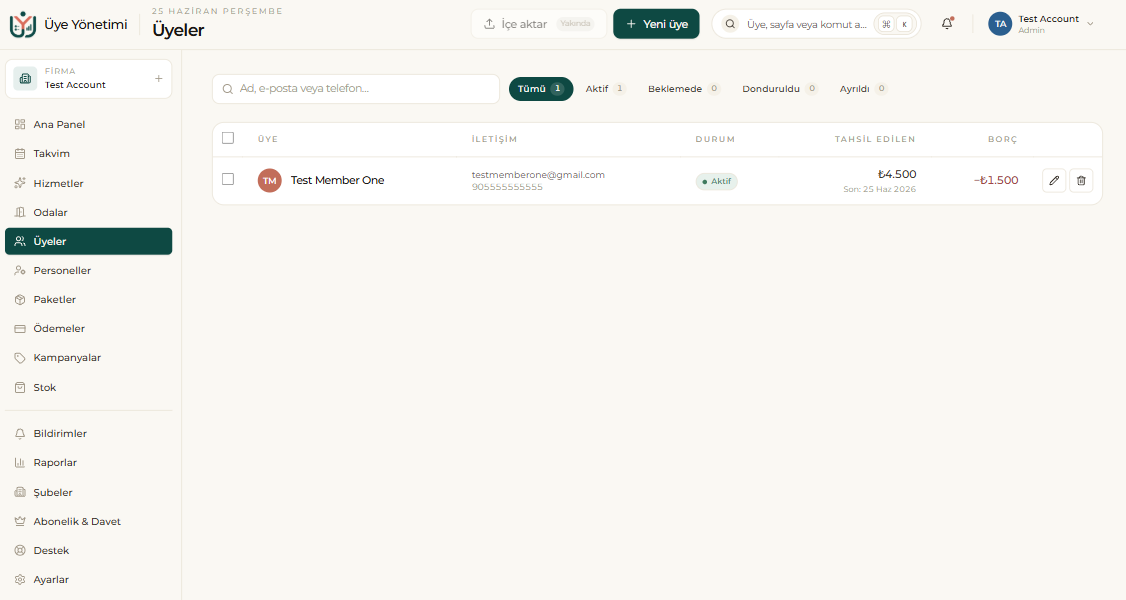Open Raporlar chart icon in sidebar
This screenshot has width=1126, height=600.
pos(20,463)
